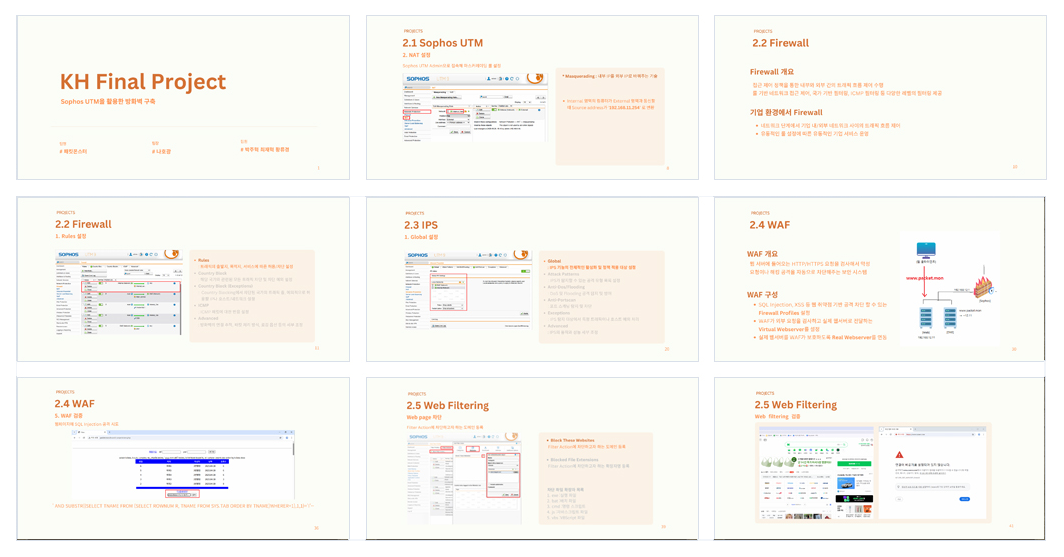Click the blue button on blocked page
This screenshot has width=1064, height=557.
click(x=964, y=499)
